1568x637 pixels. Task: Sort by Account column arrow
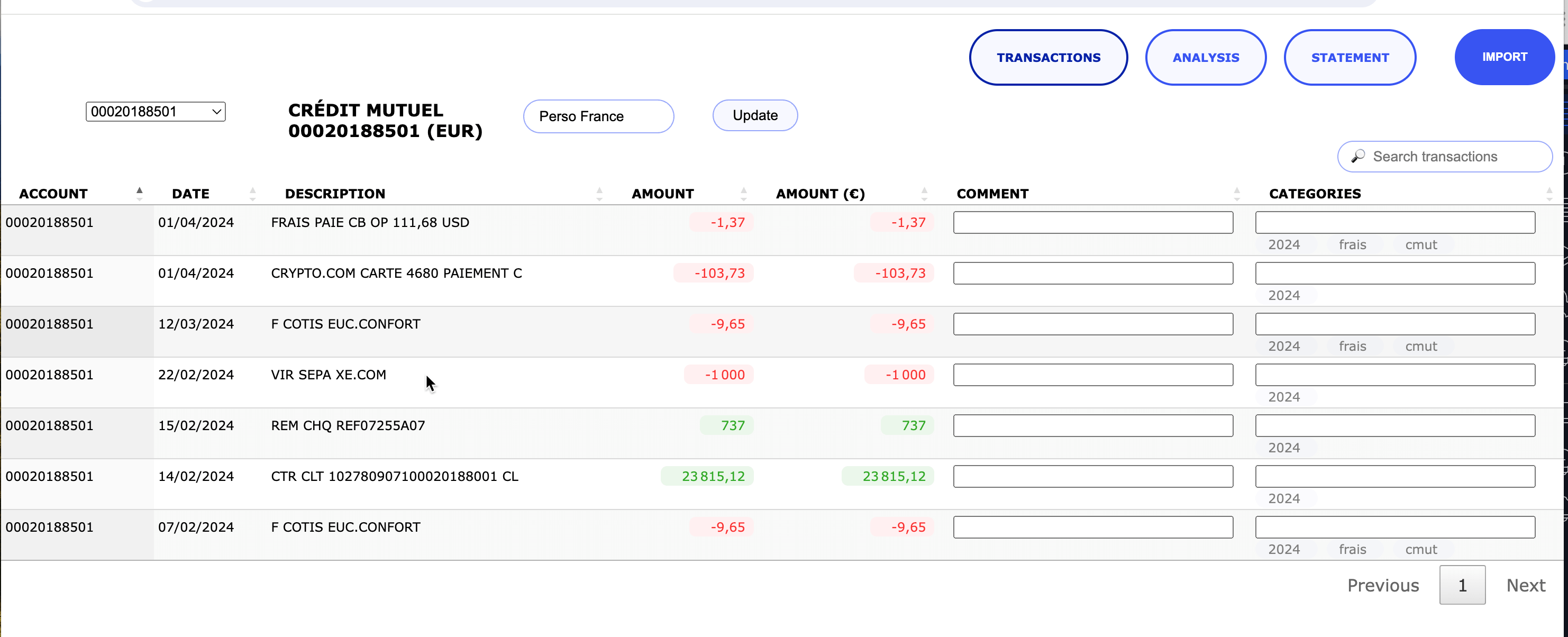click(139, 193)
